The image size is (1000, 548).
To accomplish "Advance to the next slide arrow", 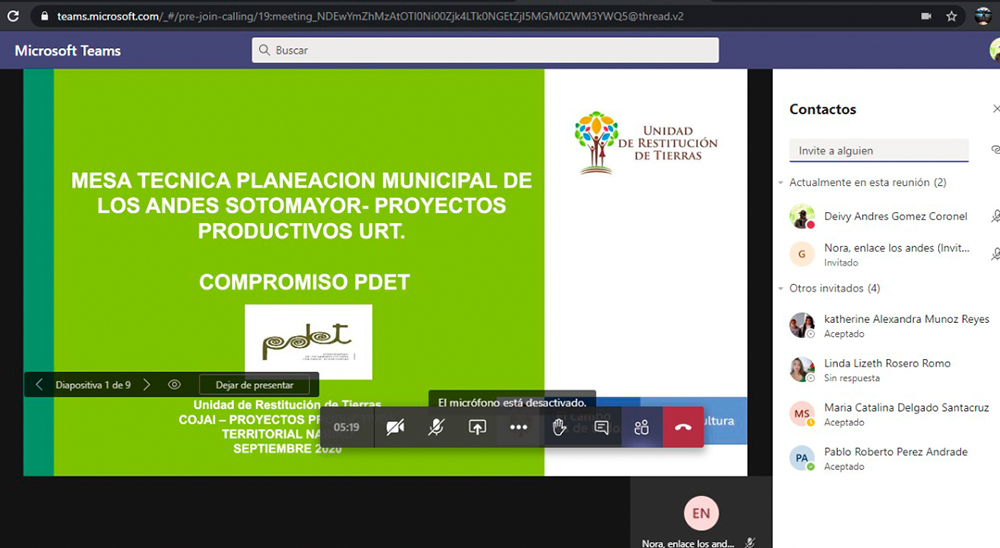I will 147,385.
